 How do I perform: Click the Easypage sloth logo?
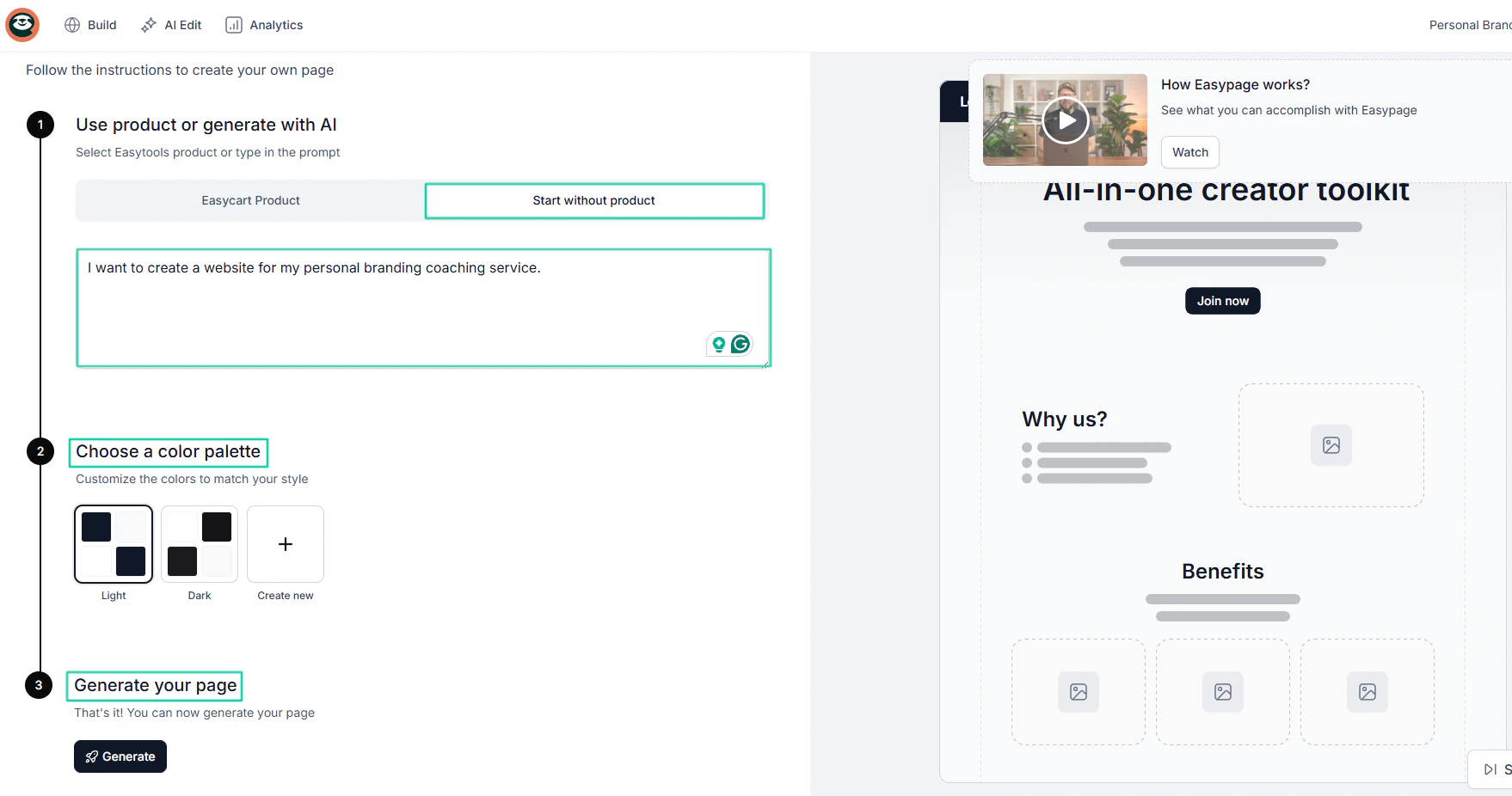pyautogui.click(x=22, y=25)
